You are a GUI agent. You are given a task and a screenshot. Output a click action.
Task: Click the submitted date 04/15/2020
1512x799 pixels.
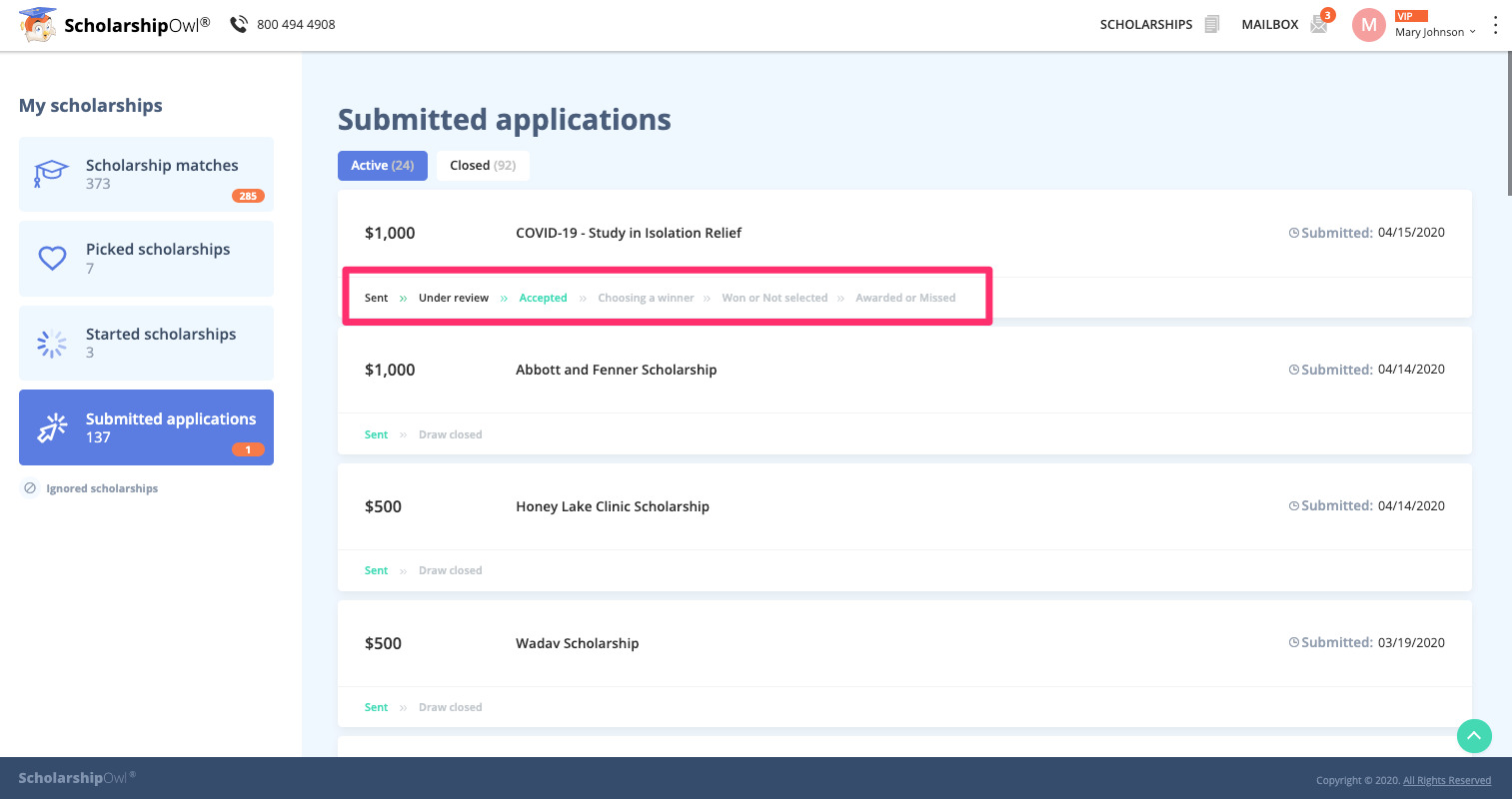click(1411, 232)
